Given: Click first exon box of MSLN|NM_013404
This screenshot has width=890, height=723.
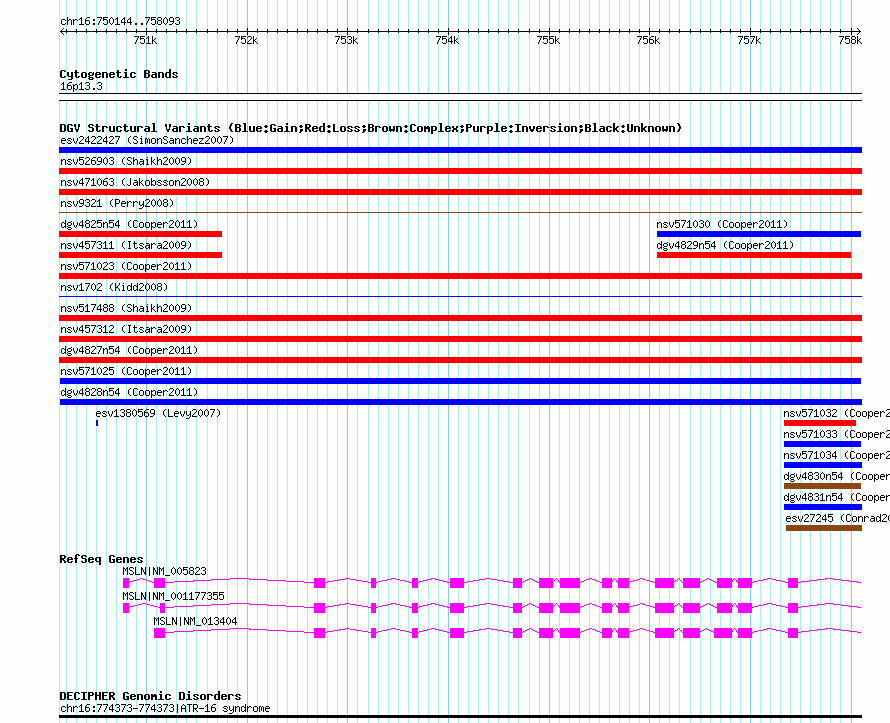Looking at the screenshot, I should [x=159, y=633].
